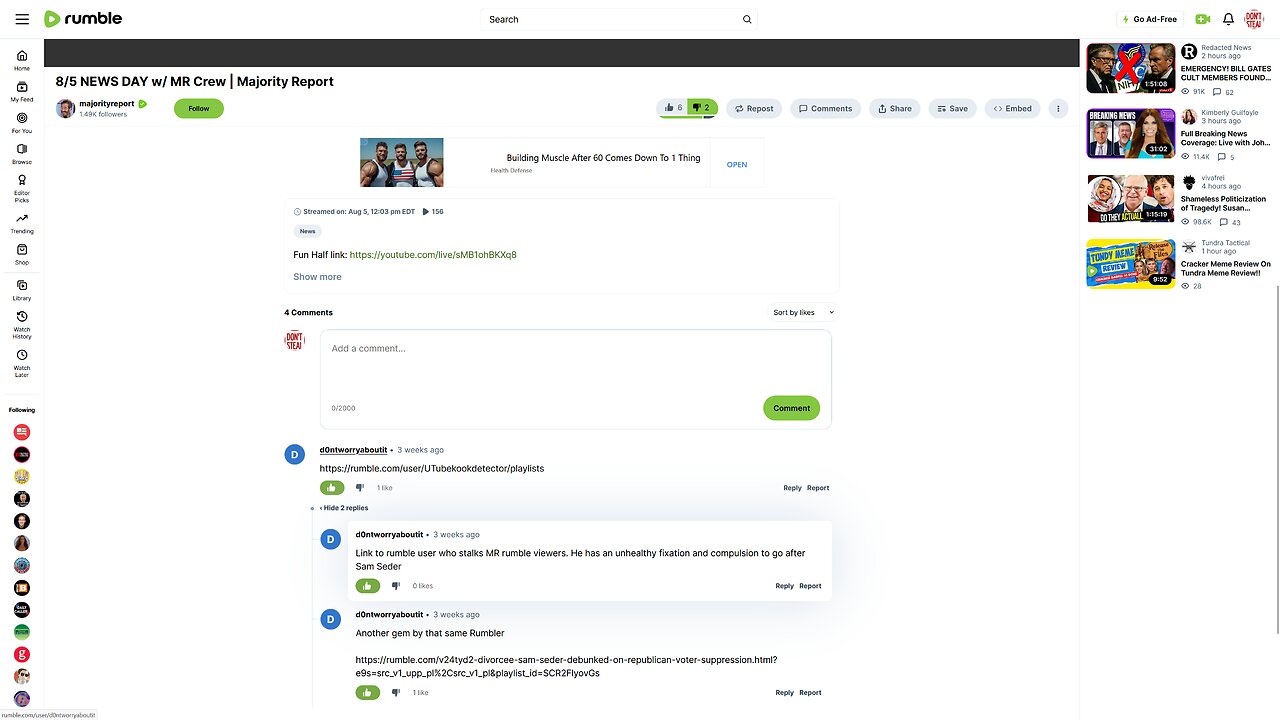Image resolution: width=1280 pixels, height=720 pixels.
Task: Open the Tundra Tactical meme review thumbnail
Action: click(1130, 264)
